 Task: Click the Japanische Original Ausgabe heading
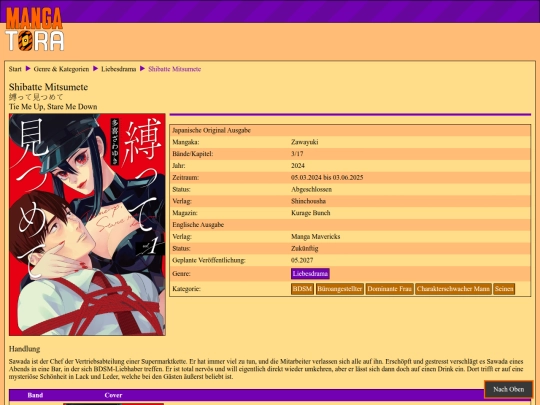click(x=211, y=130)
